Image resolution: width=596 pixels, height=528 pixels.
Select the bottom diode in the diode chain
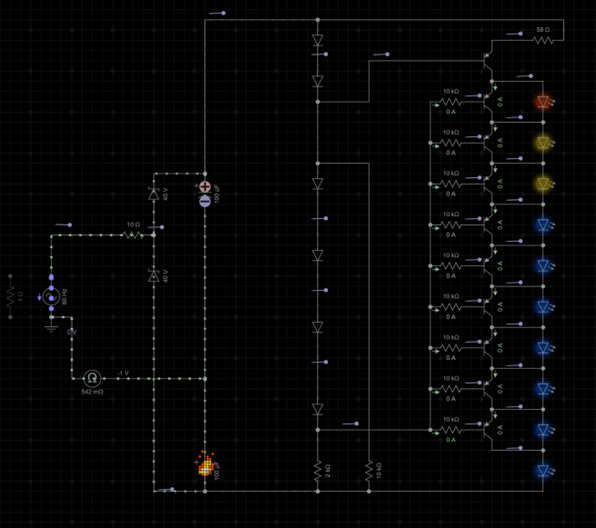(x=318, y=409)
